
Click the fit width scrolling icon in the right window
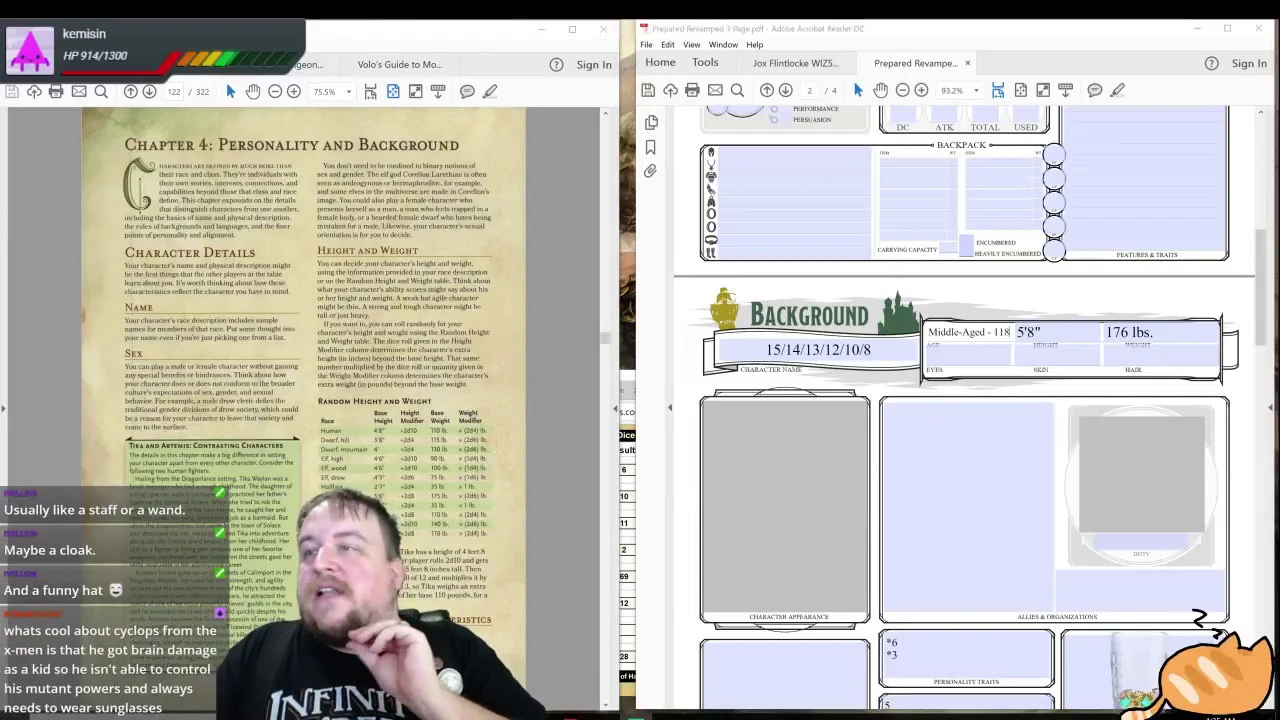point(998,90)
